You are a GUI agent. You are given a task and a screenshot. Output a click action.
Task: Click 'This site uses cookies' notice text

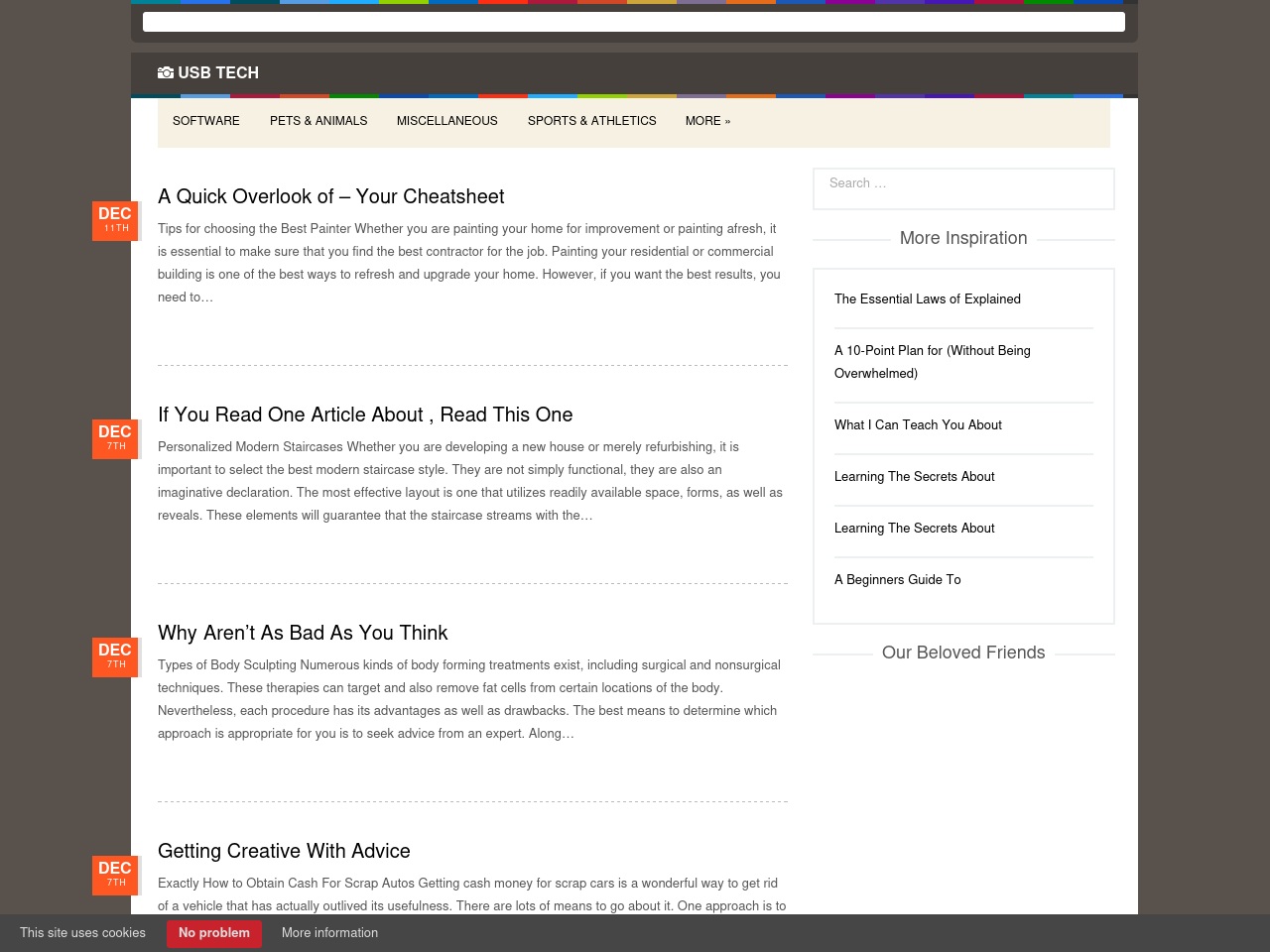coord(82,933)
